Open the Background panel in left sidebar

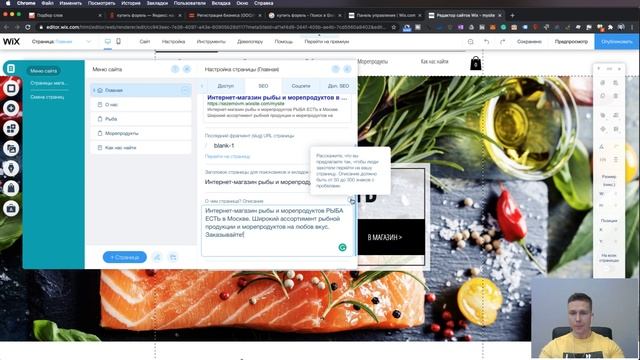11,88
